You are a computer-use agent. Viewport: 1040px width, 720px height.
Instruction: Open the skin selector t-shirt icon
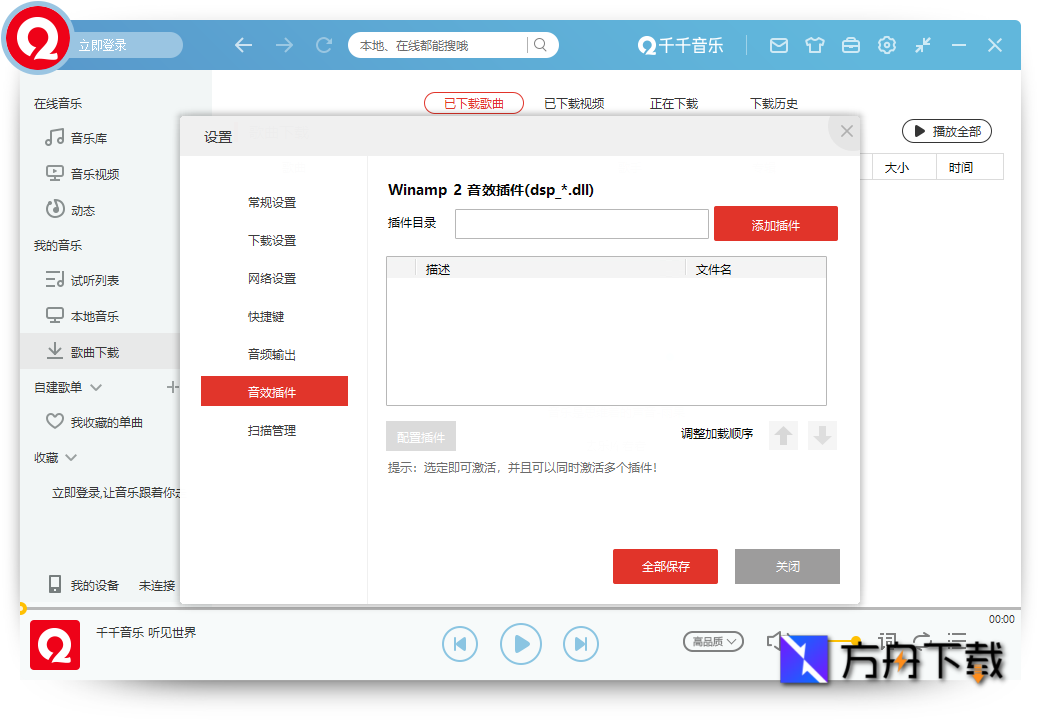(814, 45)
